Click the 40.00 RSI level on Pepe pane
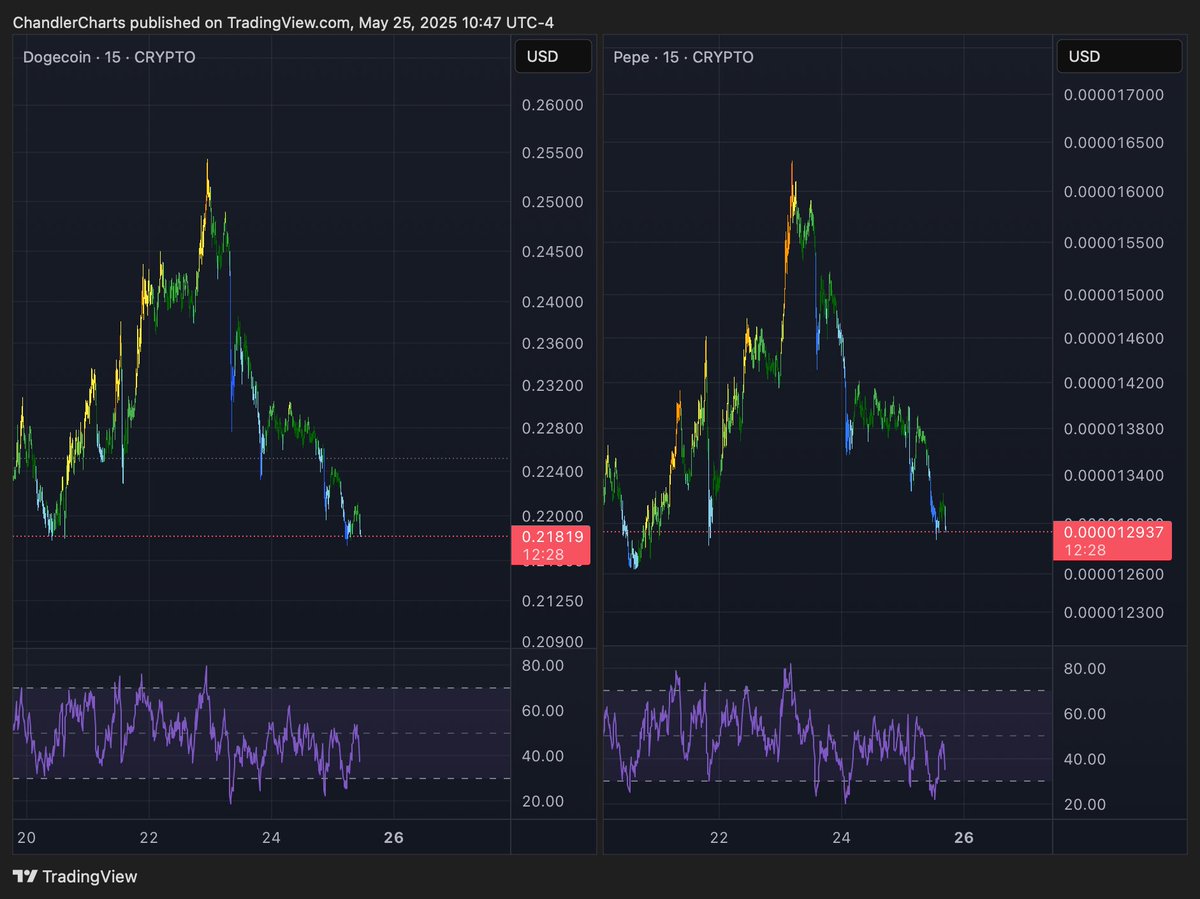 (1084, 759)
